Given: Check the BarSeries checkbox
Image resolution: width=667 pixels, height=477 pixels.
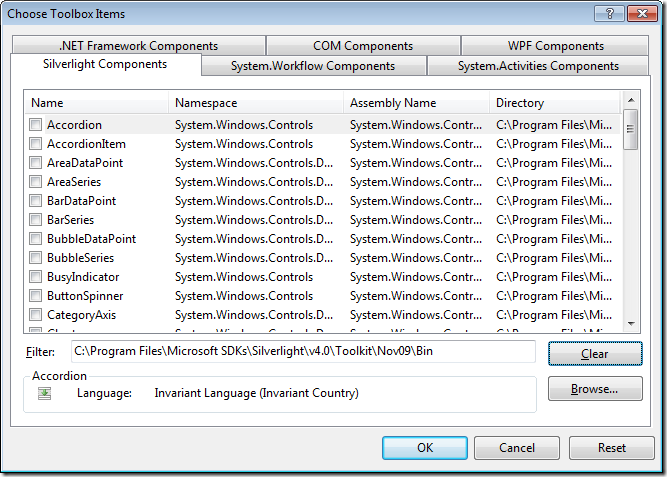Looking at the screenshot, I should pyautogui.click(x=35, y=220).
